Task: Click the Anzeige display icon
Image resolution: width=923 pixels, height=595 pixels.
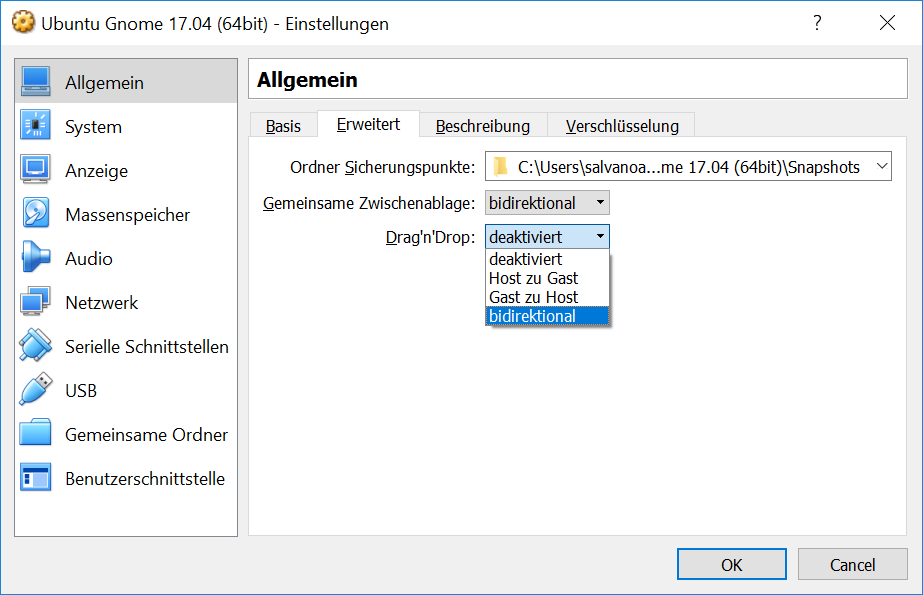Action: (x=35, y=169)
